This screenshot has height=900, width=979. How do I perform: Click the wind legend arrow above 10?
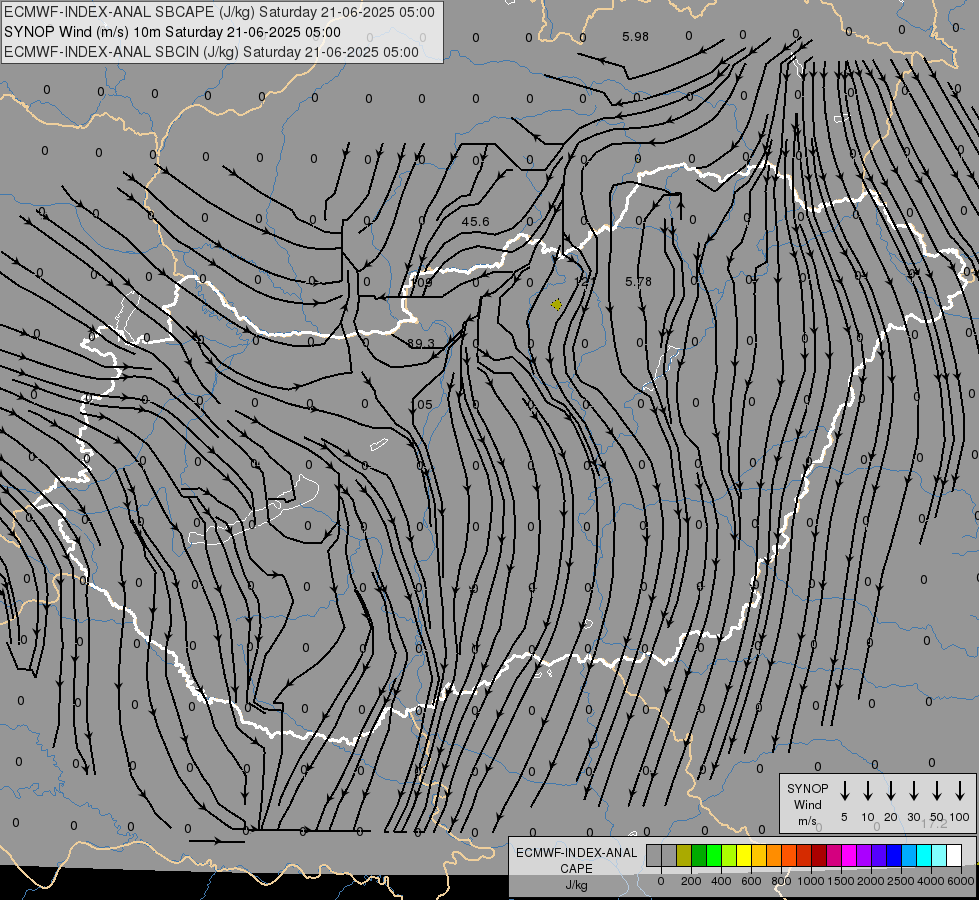pos(868,791)
